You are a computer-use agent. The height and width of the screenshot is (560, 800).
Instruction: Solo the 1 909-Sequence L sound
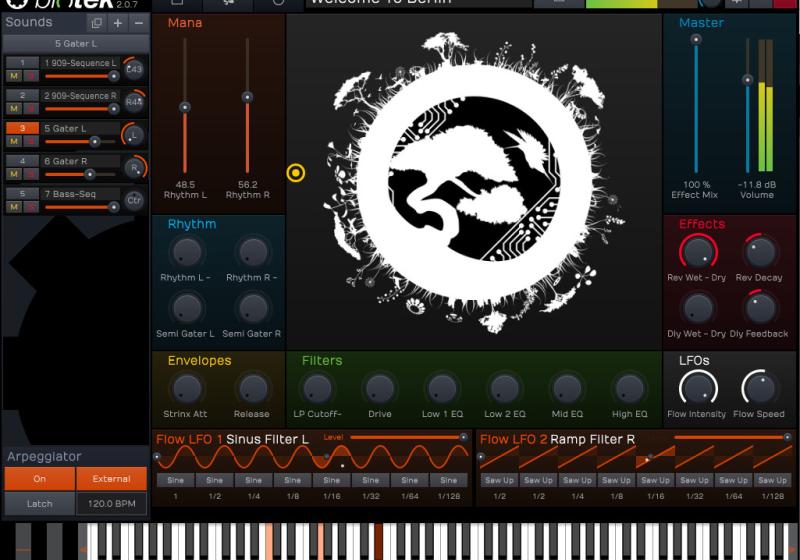click(x=31, y=76)
